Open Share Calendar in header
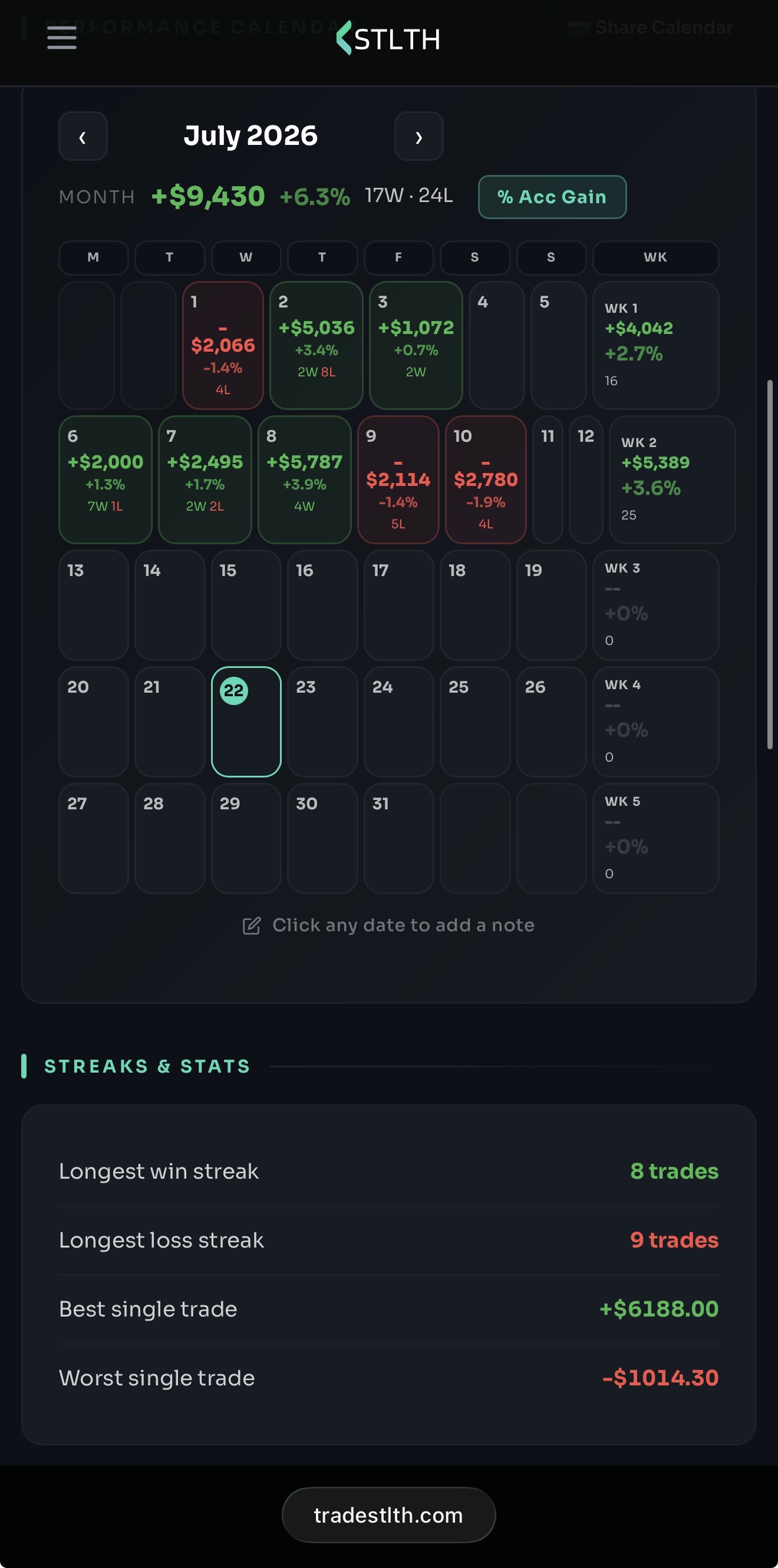The image size is (778, 1568). pyautogui.click(x=651, y=28)
